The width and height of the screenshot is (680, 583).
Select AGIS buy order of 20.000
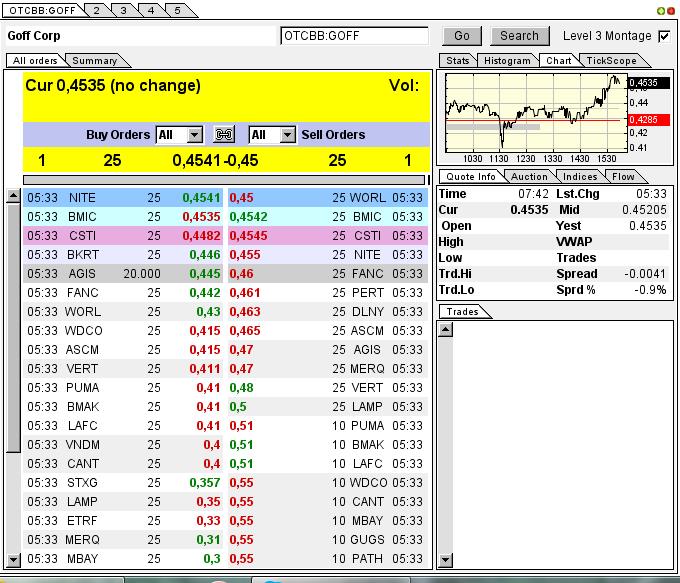pos(123,274)
